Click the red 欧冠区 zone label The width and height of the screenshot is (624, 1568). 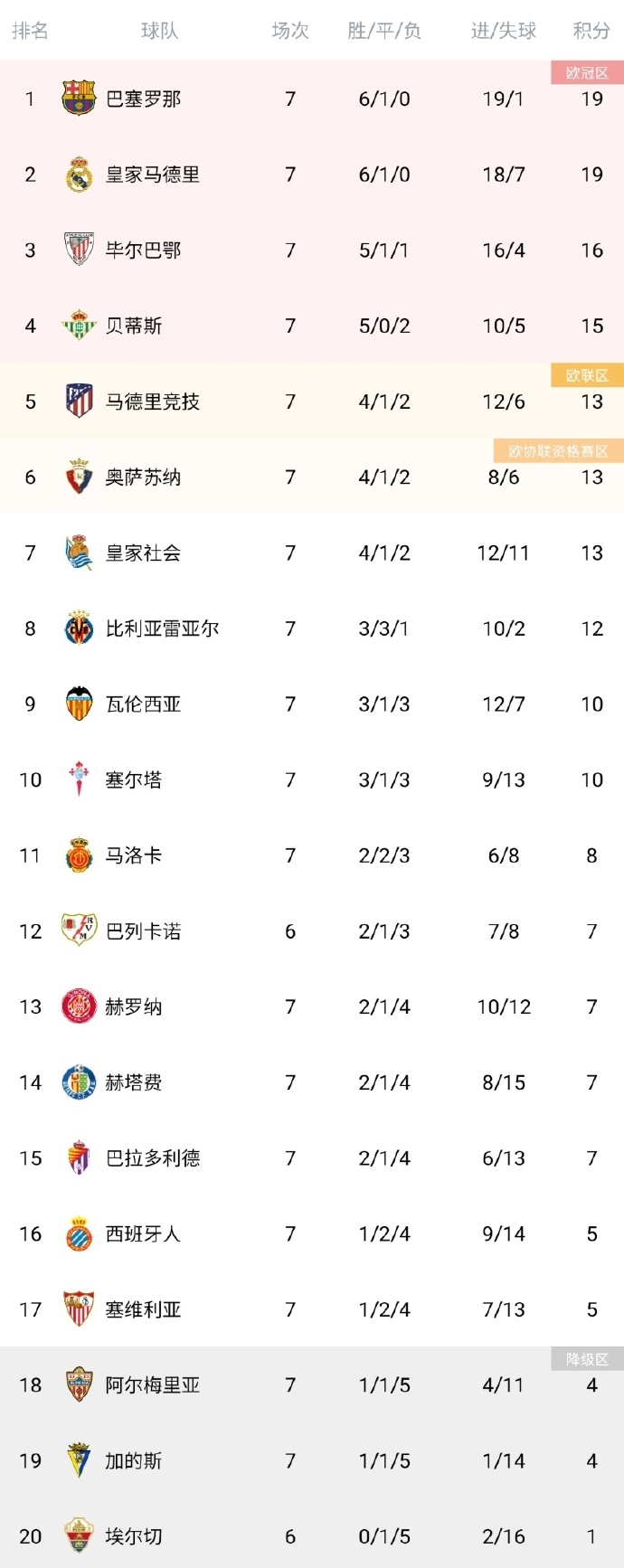pyautogui.click(x=587, y=73)
